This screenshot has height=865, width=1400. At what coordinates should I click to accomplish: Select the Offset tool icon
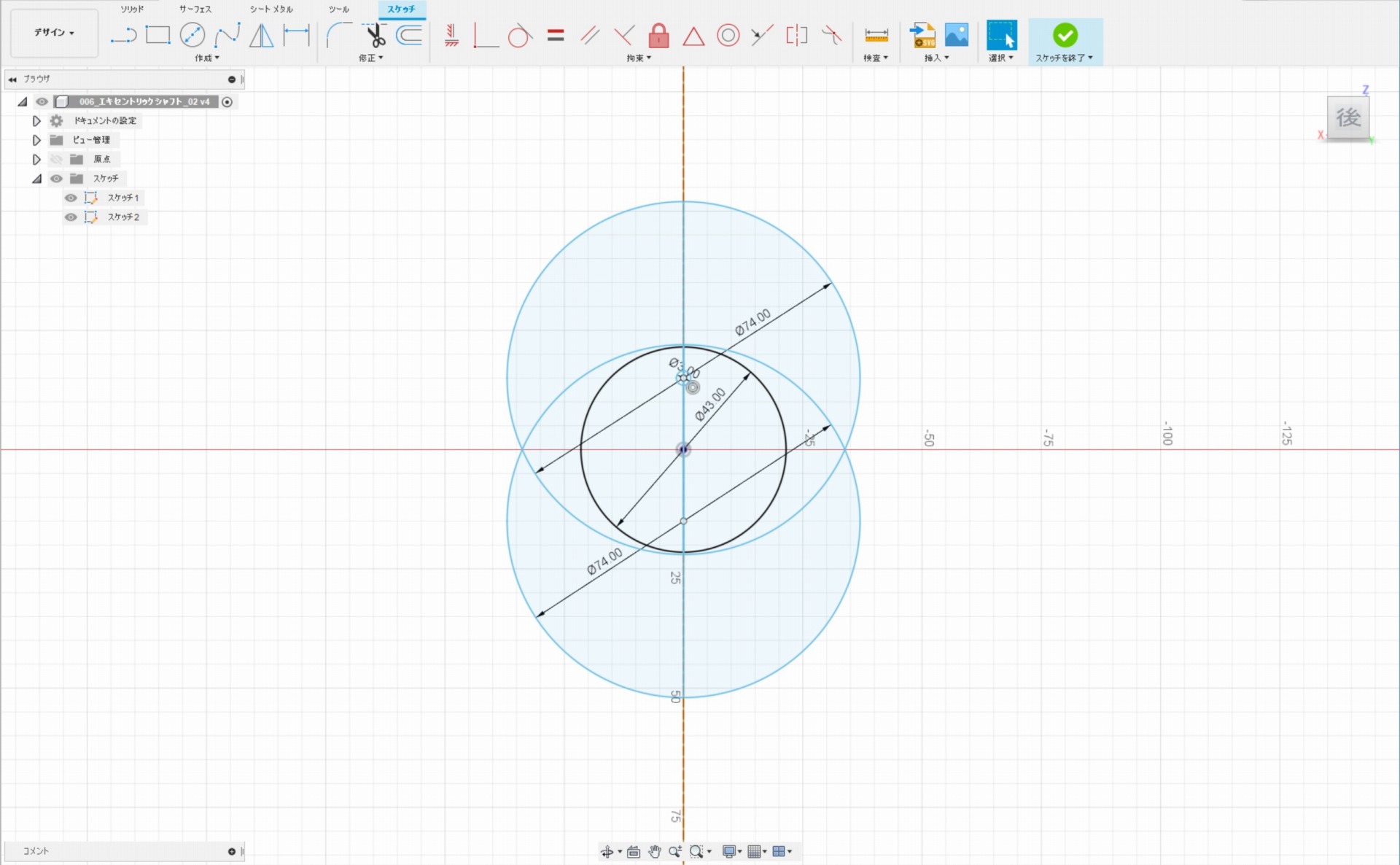point(409,35)
